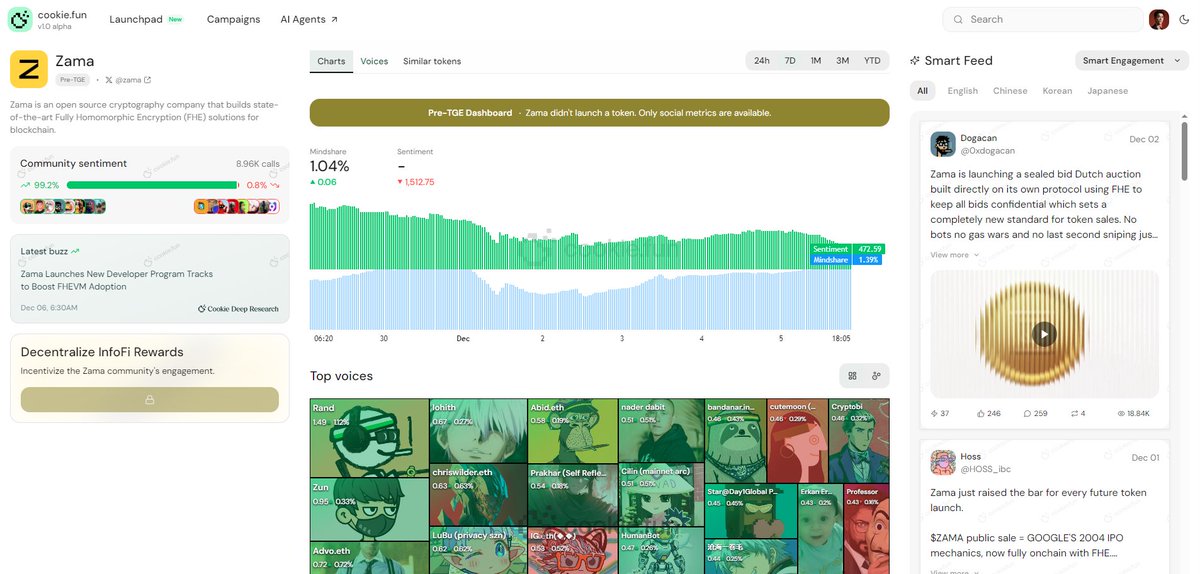Click the cookie.fun logo icon
Screen dimensions: 1200x574
click(20, 19)
